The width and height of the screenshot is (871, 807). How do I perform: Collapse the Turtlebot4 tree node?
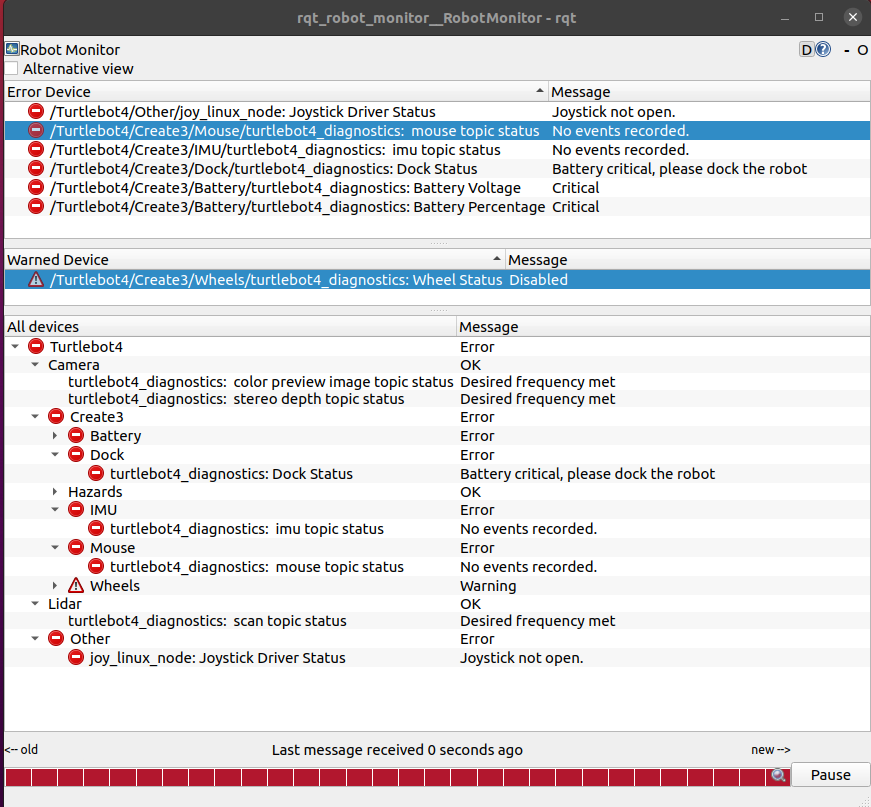coord(15,347)
